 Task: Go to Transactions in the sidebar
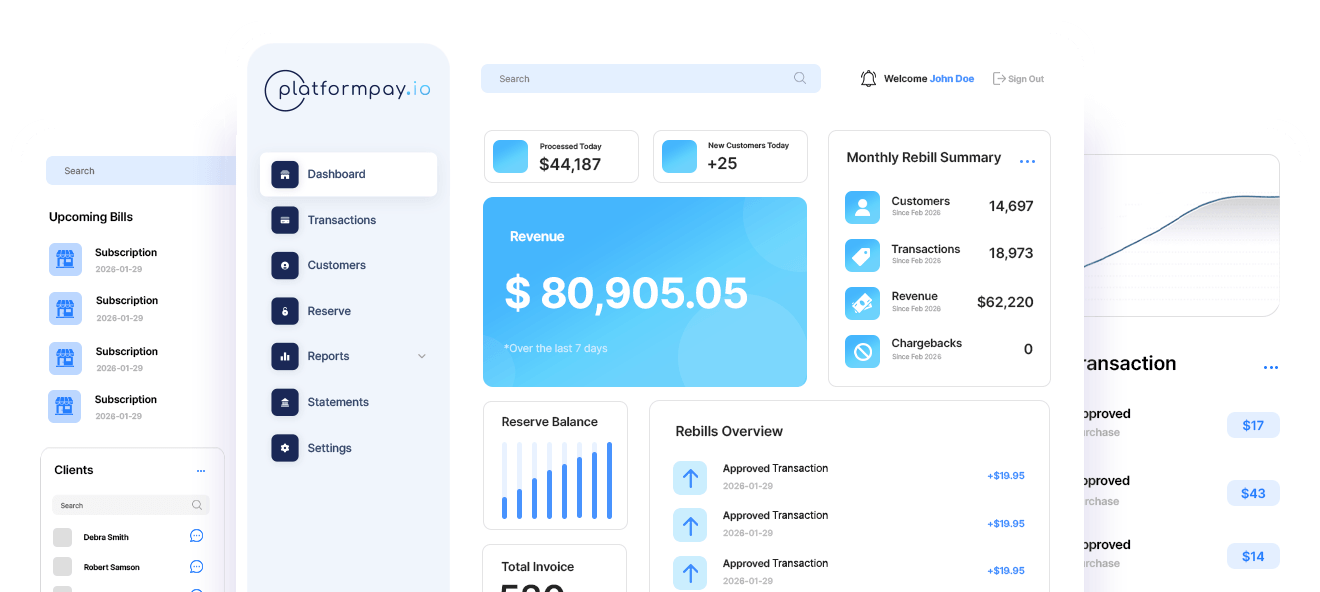(x=341, y=220)
